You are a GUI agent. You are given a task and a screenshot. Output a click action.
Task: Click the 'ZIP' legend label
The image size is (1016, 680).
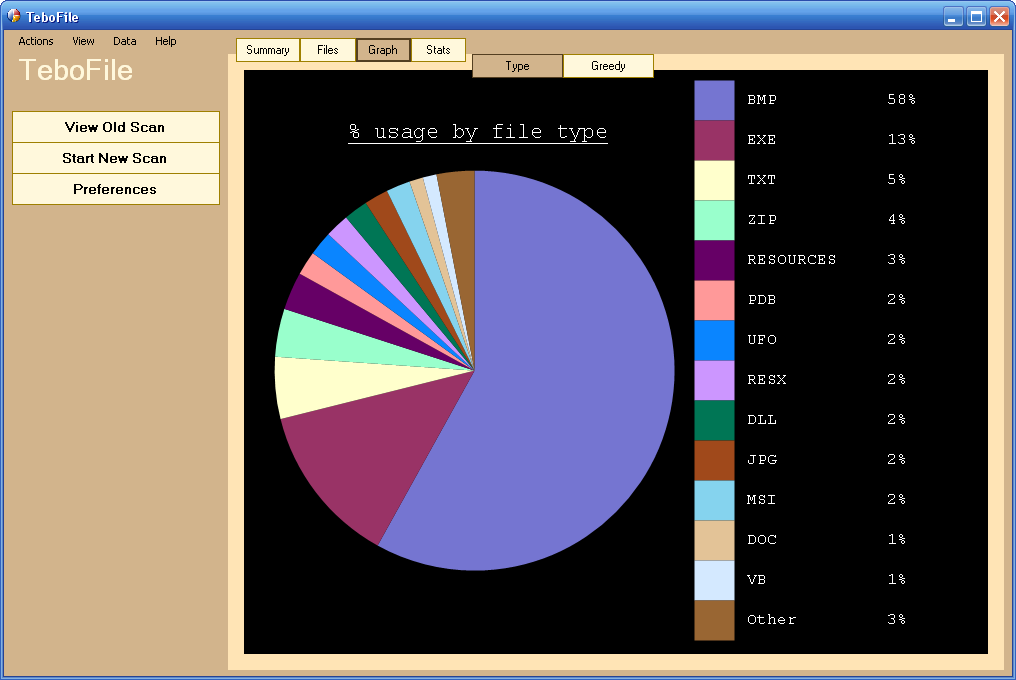(x=762, y=220)
